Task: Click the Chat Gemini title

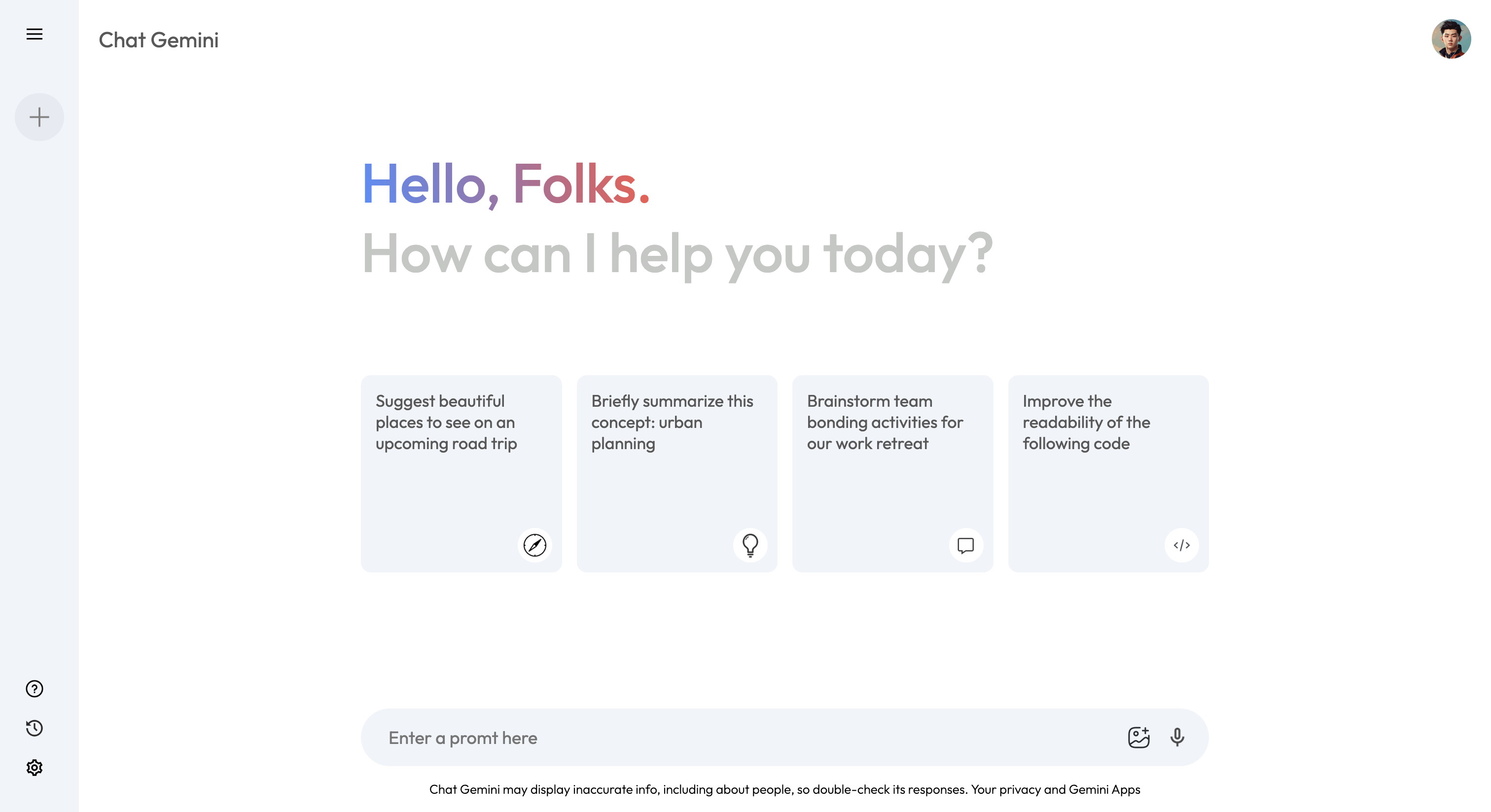Action: 159,40
